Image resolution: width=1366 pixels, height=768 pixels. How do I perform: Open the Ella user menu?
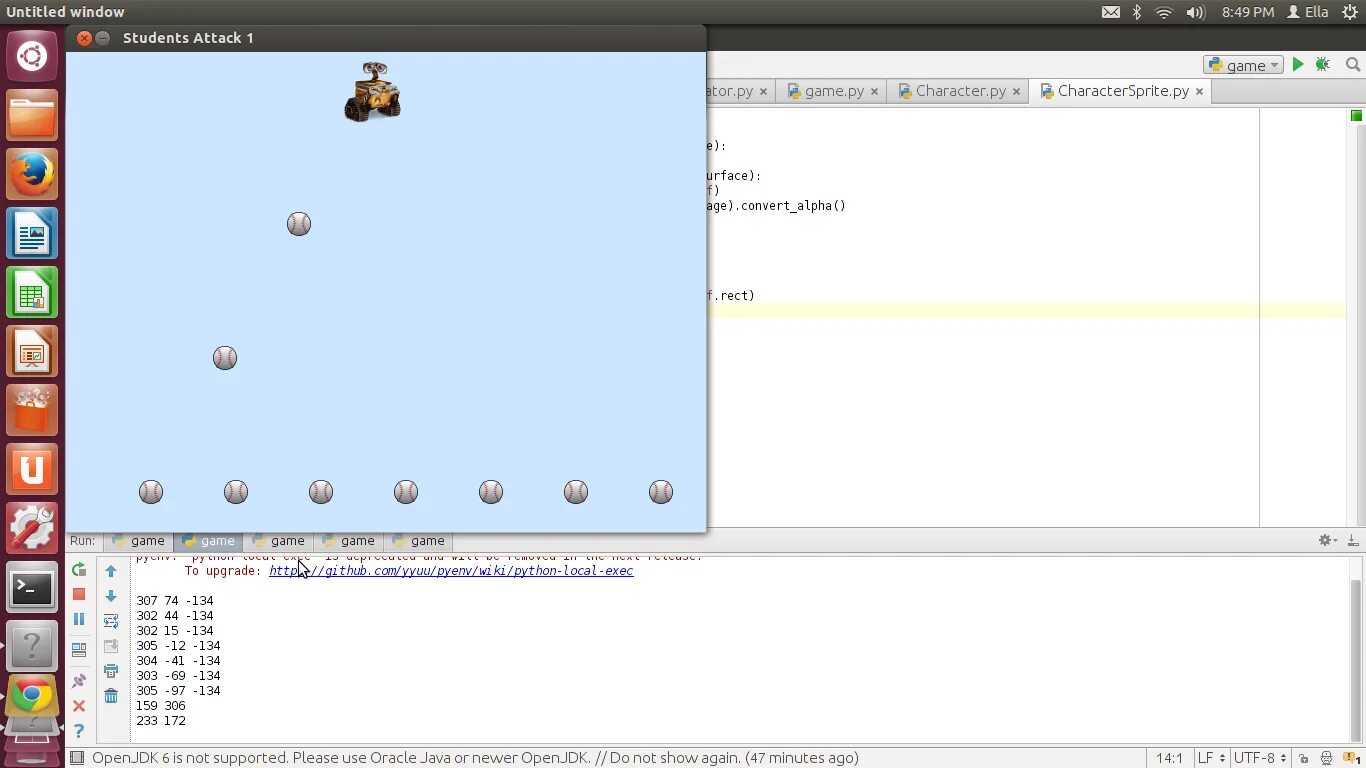point(1308,12)
